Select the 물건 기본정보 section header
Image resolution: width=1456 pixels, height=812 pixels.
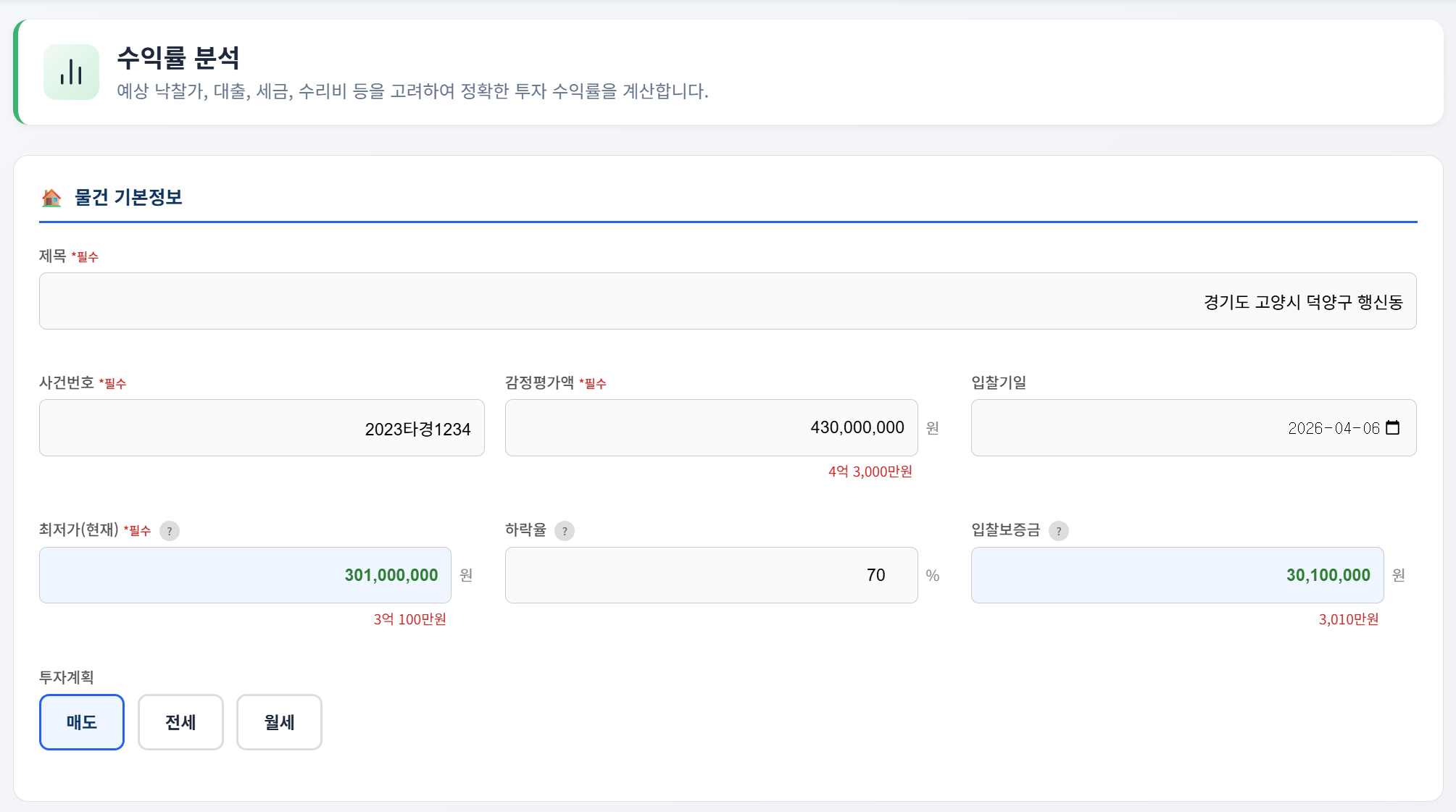tap(129, 197)
